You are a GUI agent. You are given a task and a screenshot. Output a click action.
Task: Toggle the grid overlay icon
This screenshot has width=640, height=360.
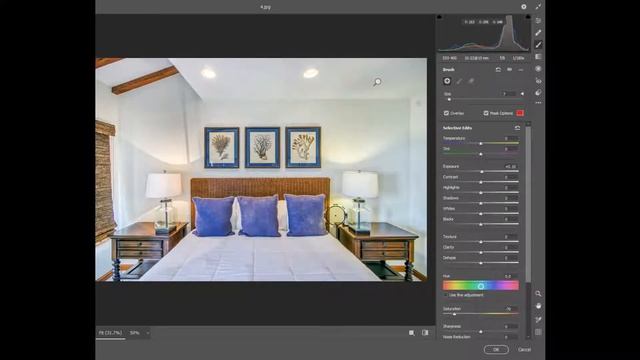click(538, 332)
